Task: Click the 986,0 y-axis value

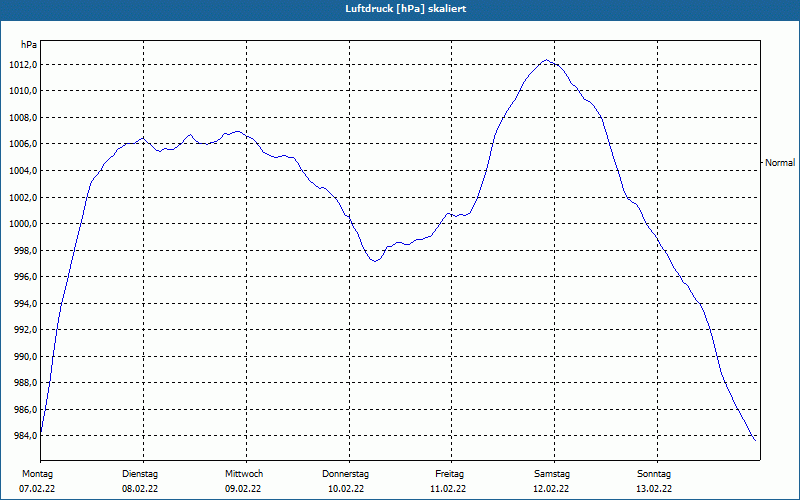Action: click(x=25, y=409)
